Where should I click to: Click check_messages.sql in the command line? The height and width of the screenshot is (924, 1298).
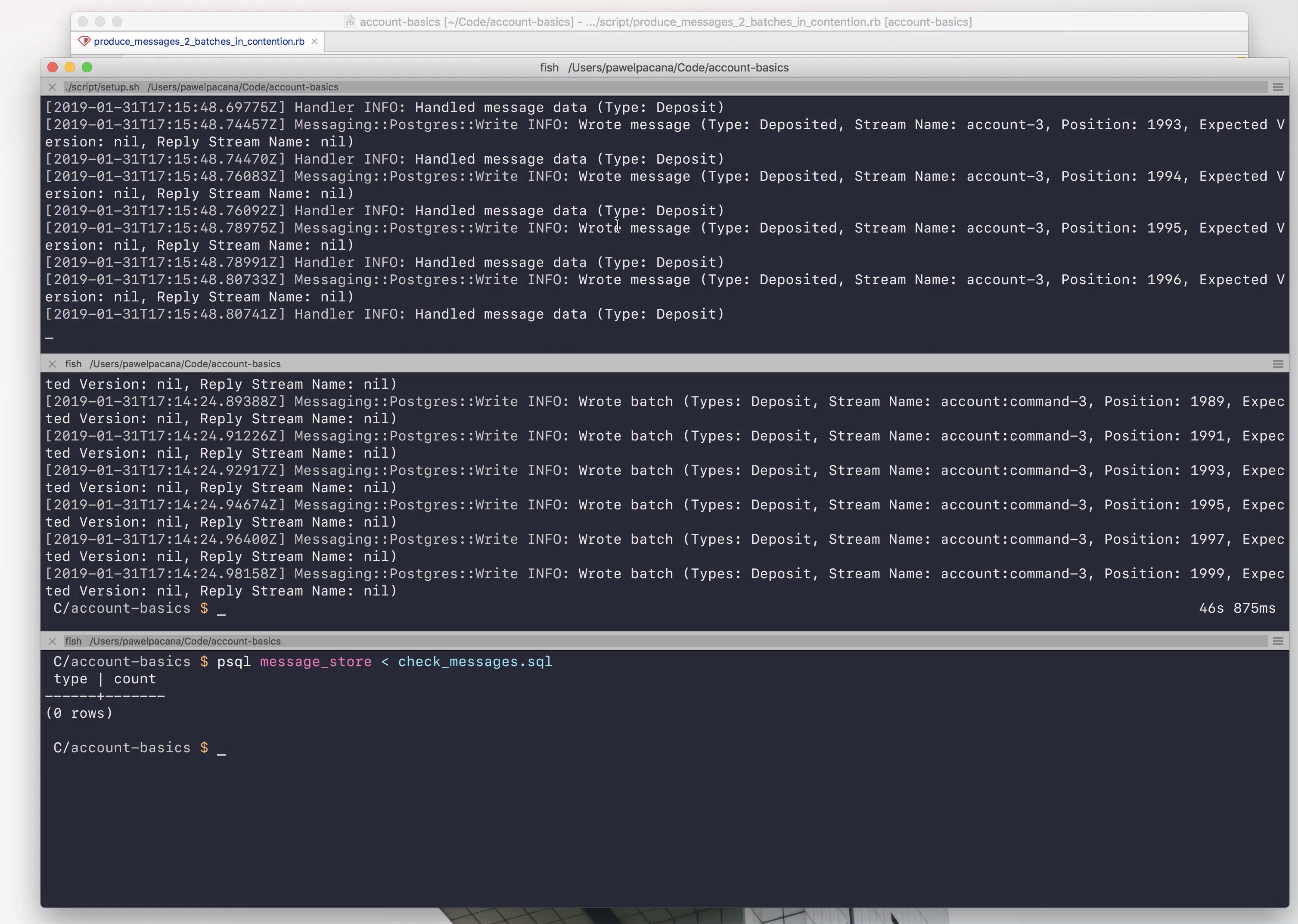tap(475, 662)
